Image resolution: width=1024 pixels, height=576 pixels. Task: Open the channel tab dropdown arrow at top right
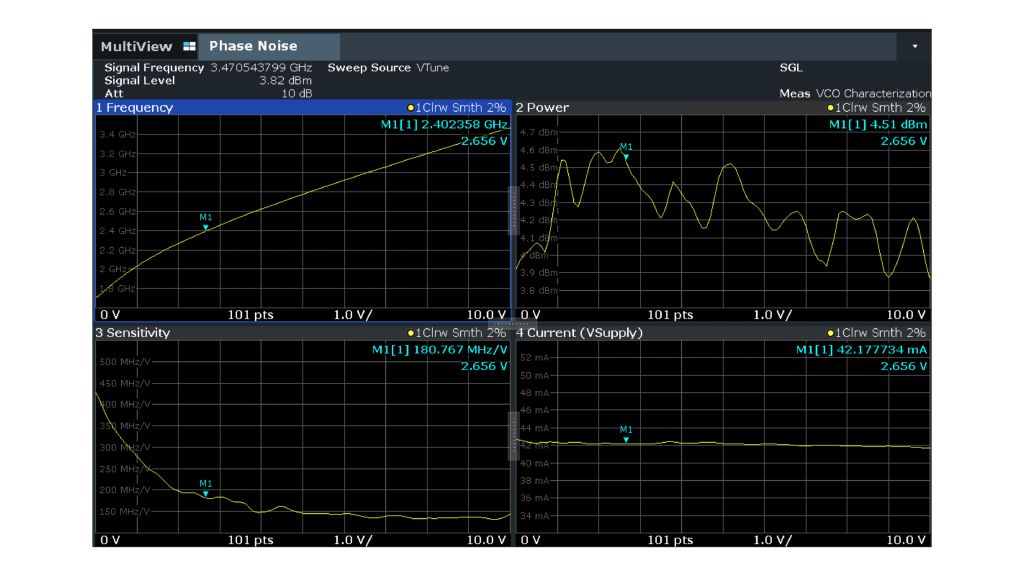(x=915, y=46)
